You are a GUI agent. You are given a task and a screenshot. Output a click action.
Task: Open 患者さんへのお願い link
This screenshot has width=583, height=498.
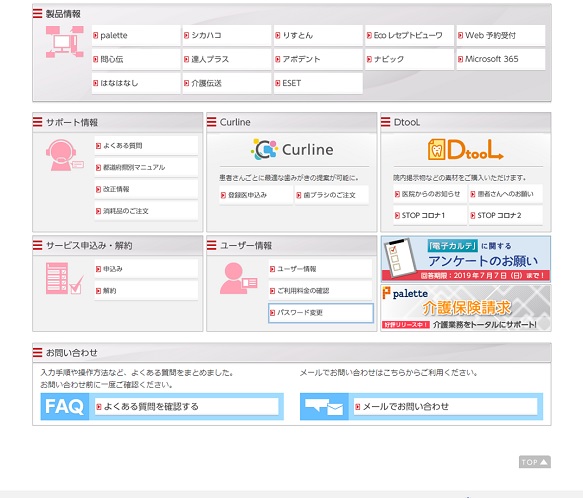click(506, 194)
